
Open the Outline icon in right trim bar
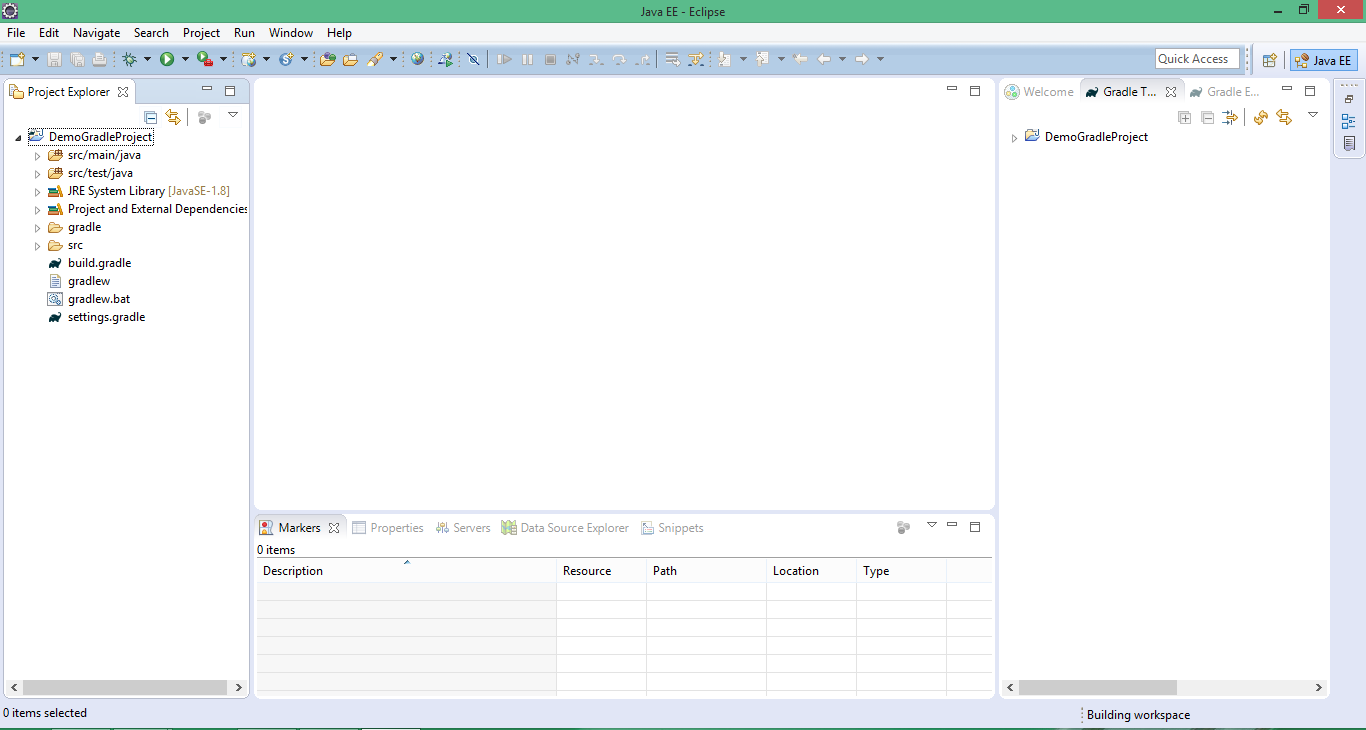[x=1349, y=121]
